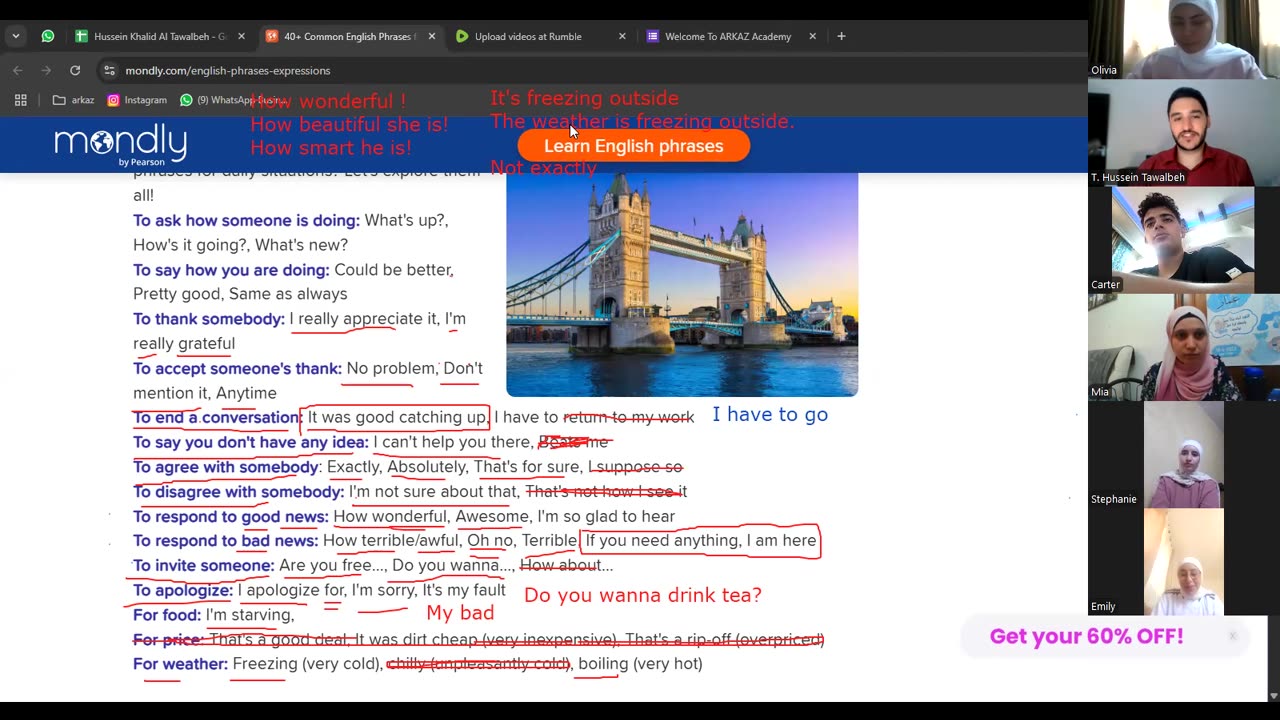Click "To agree with somebody" text
The width and height of the screenshot is (1280, 720).
coord(226,467)
